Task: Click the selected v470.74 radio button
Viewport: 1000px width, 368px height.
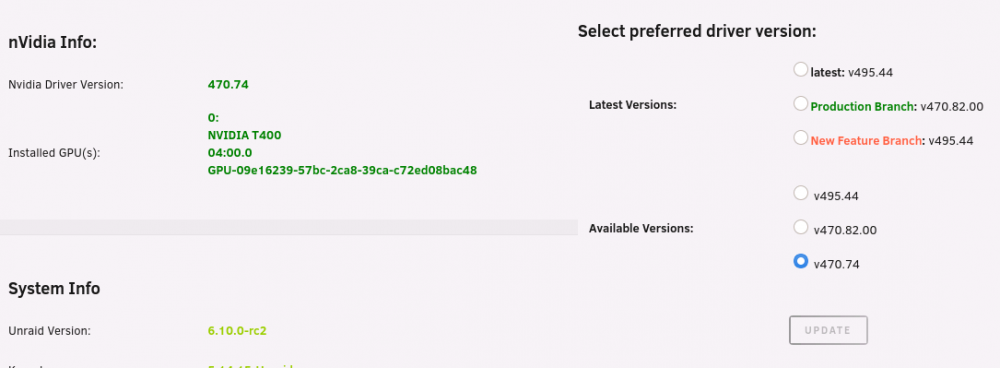Action: pyautogui.click(x=800, y=261)
